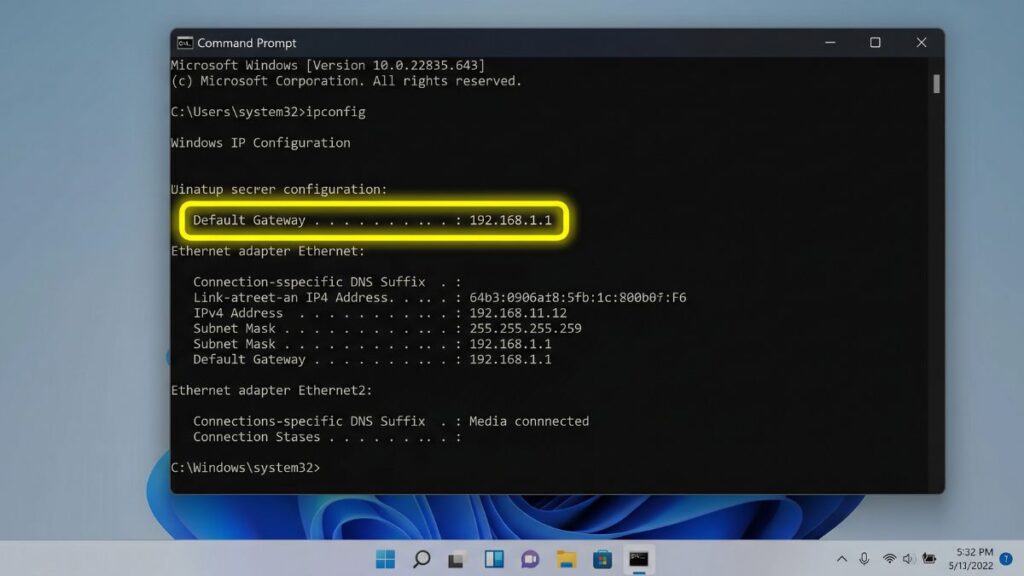This screenshot has width=1024, height=576.
Task: Click Command Prompt title bar icon
Action: pos(185,43)
